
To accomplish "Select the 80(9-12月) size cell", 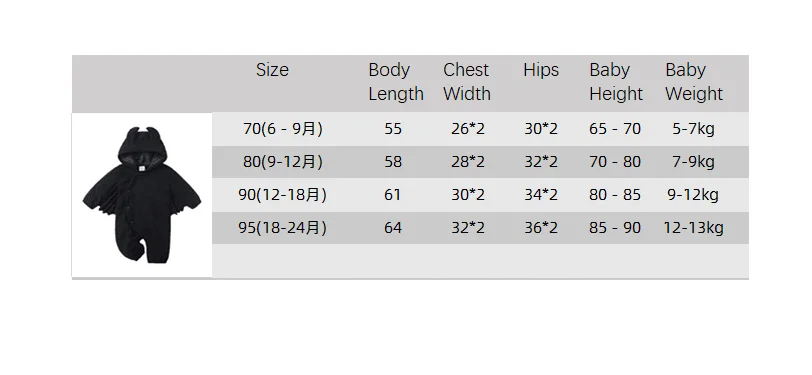I will pyautogui.click(x=283, y=162).
